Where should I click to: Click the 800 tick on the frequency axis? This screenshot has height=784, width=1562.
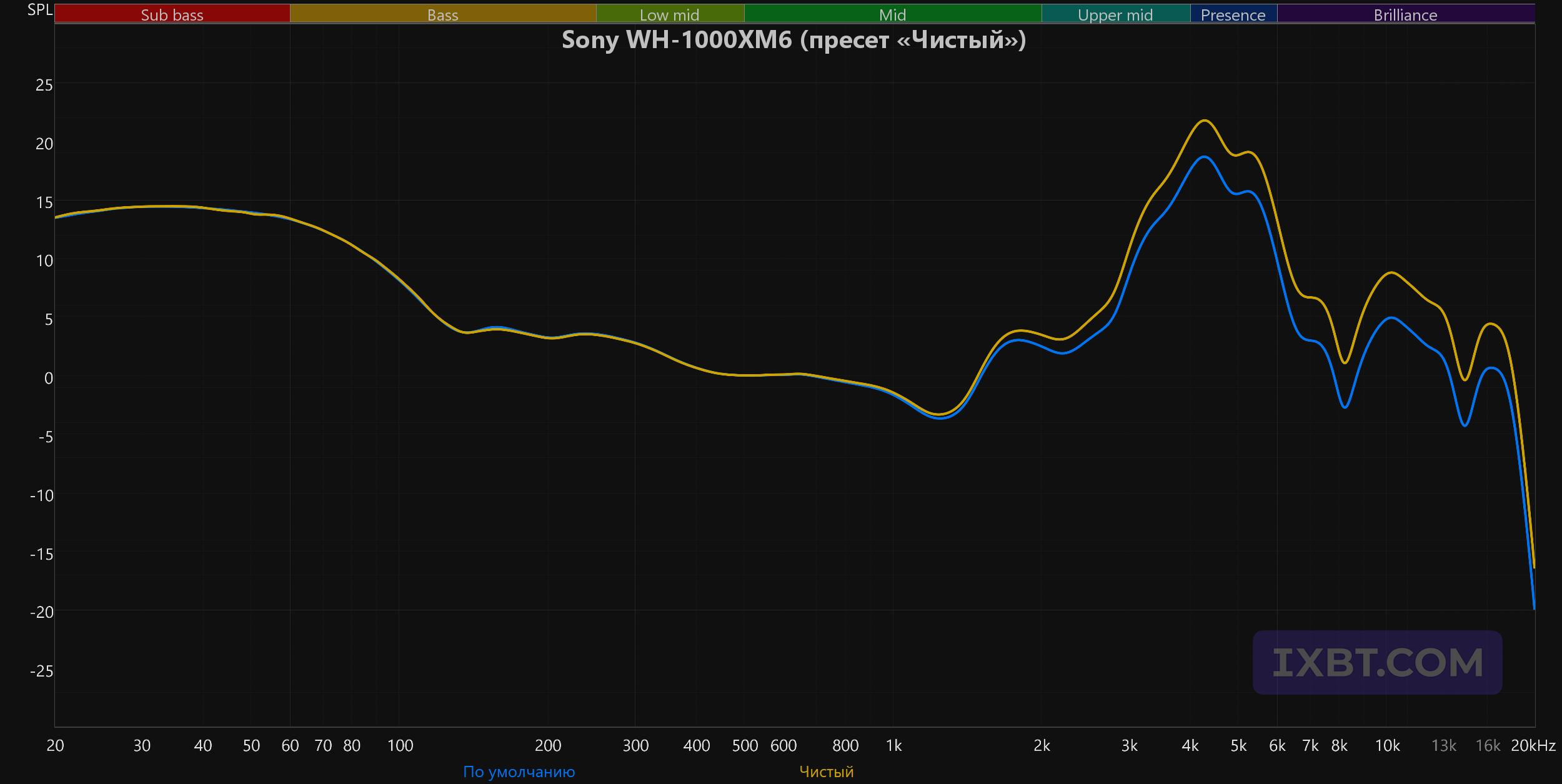(x=845, y=745)
